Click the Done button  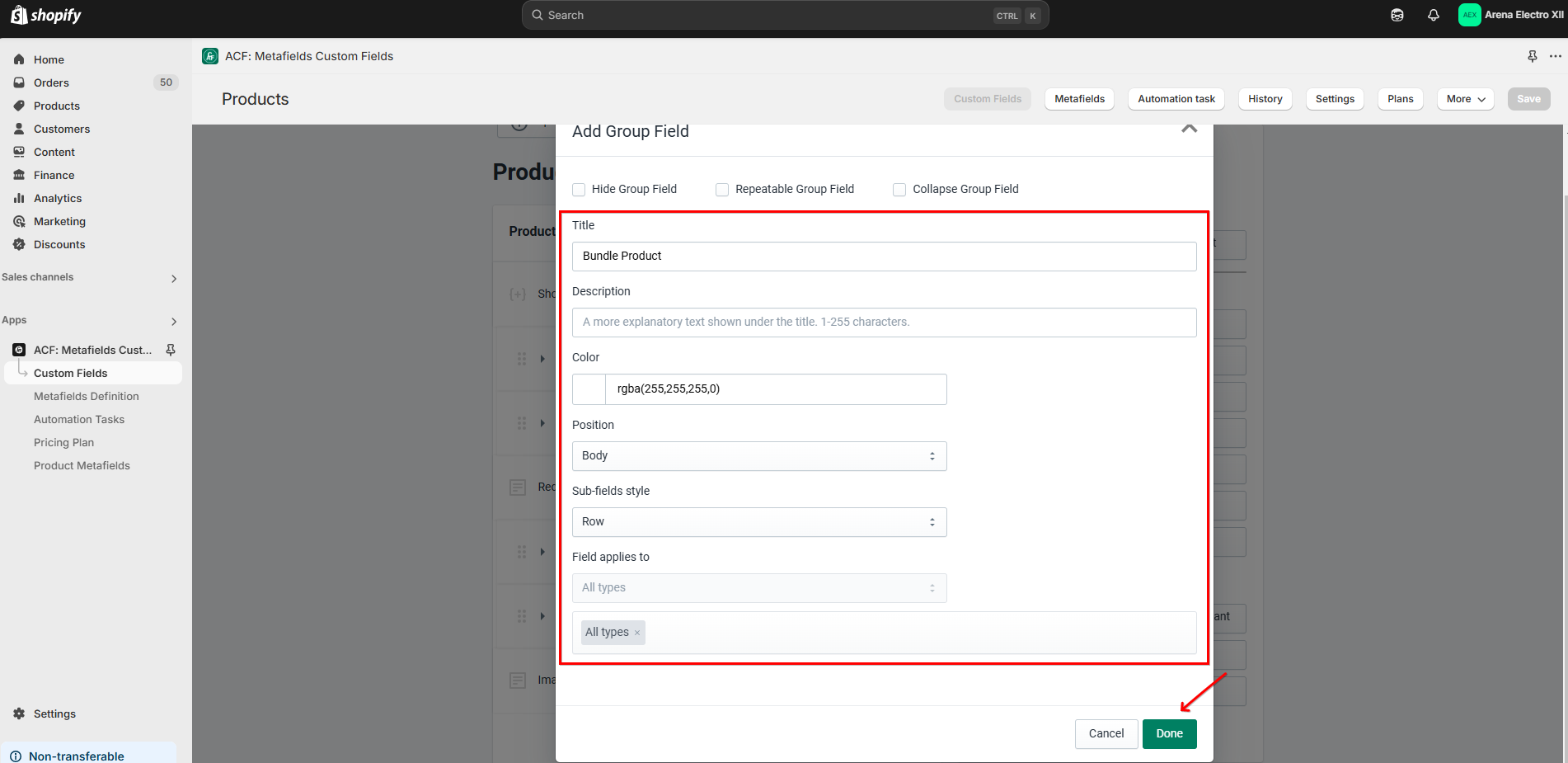pos(1169,734)
